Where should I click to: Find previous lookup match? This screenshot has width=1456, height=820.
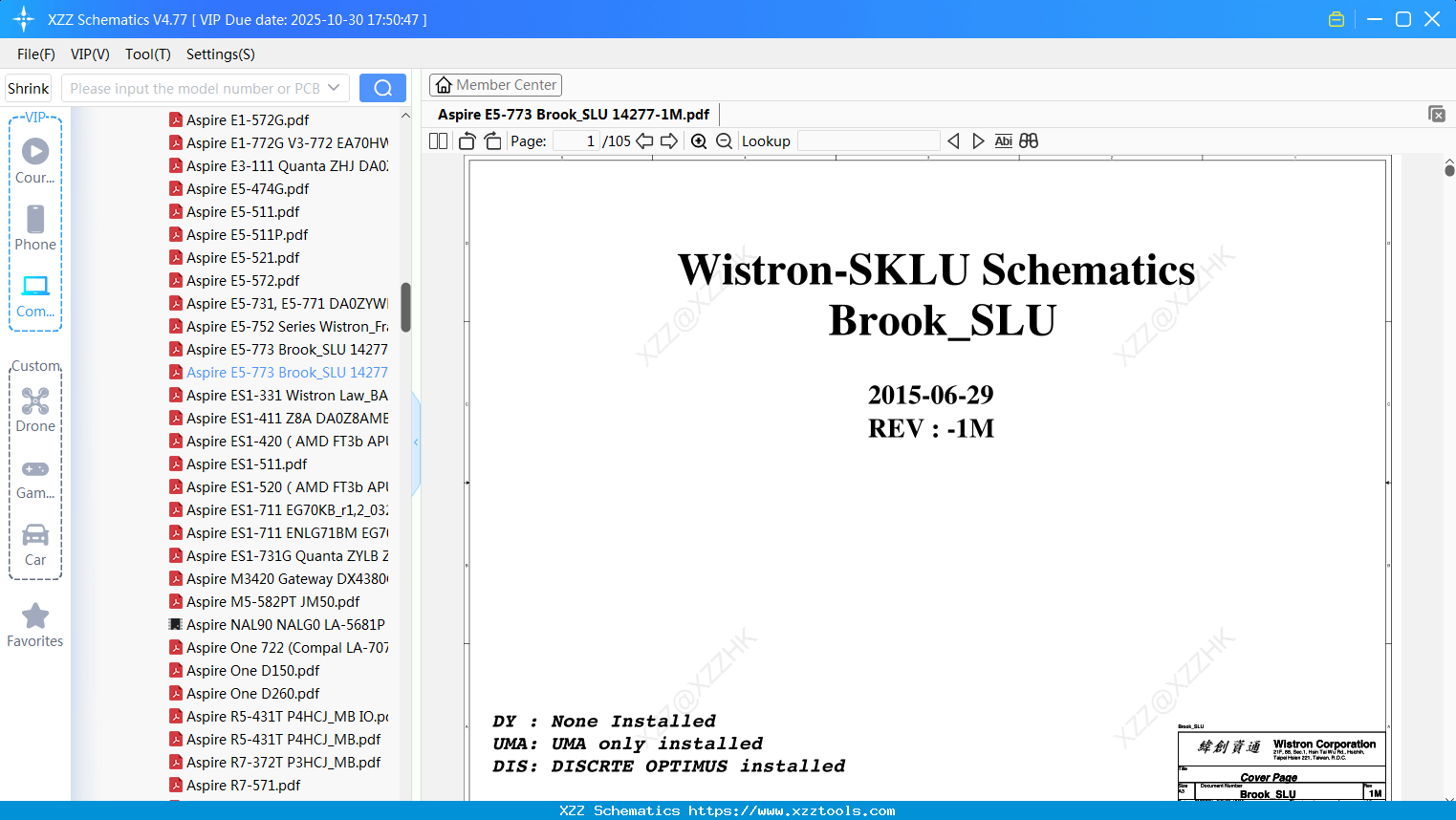pyautogui.click(x=953, y=141)
